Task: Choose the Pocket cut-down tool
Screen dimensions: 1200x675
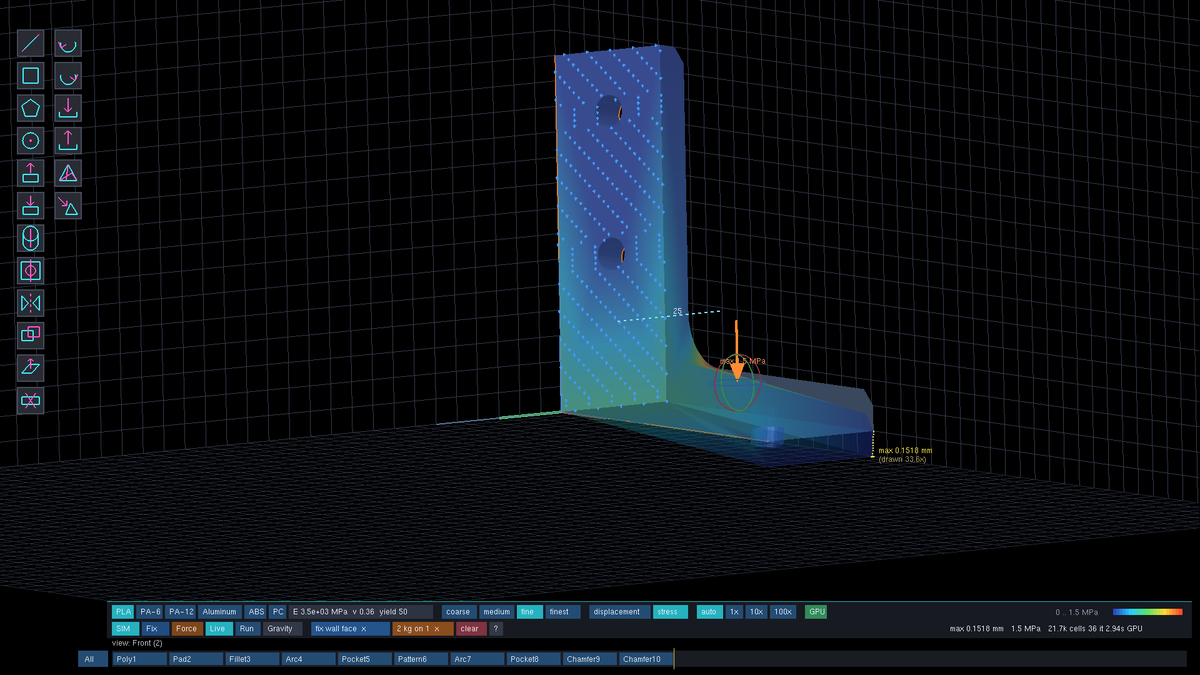Action: (31, 205)
